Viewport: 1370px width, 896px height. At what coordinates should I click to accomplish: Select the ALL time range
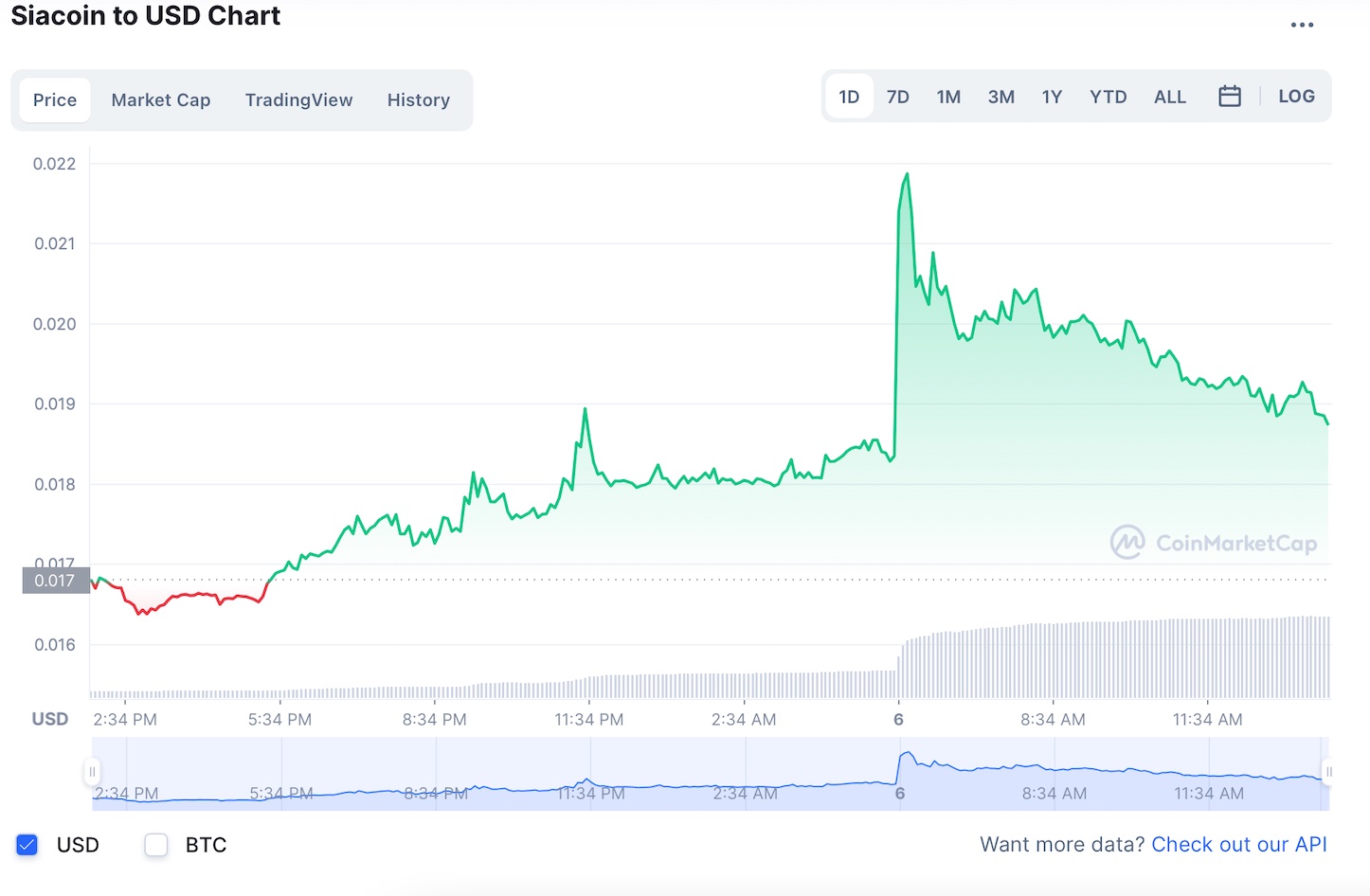click(x=1170, y=96)
